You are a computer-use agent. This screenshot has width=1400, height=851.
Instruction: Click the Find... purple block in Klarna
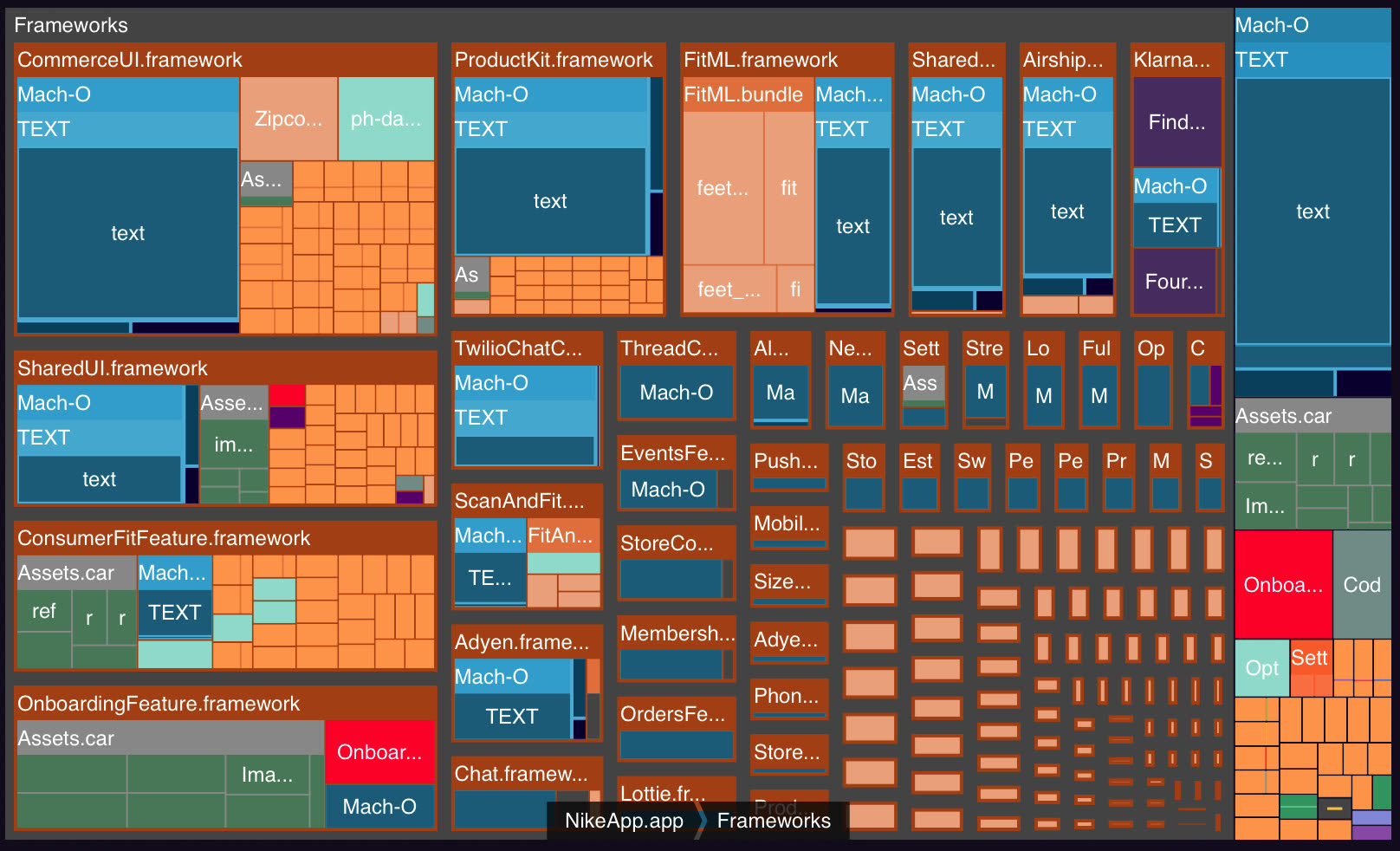pos(1176,122)
